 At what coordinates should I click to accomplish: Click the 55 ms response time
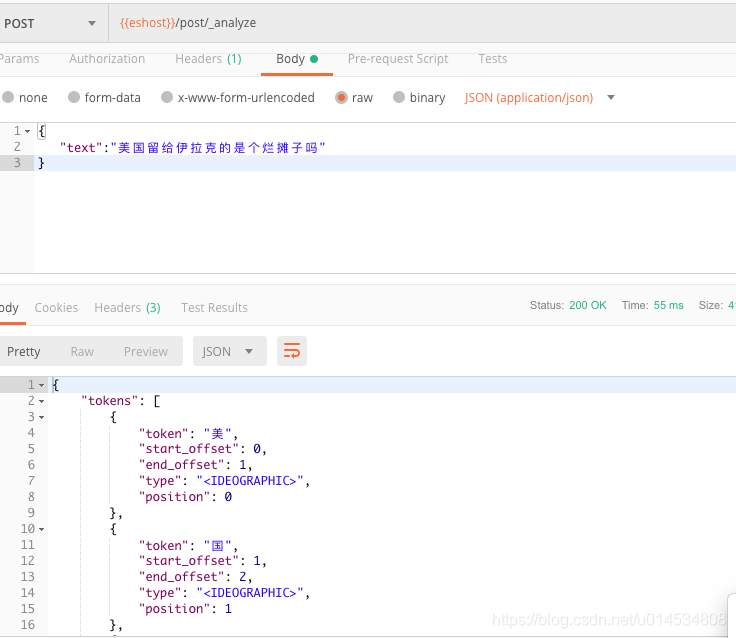coord(668,305)
